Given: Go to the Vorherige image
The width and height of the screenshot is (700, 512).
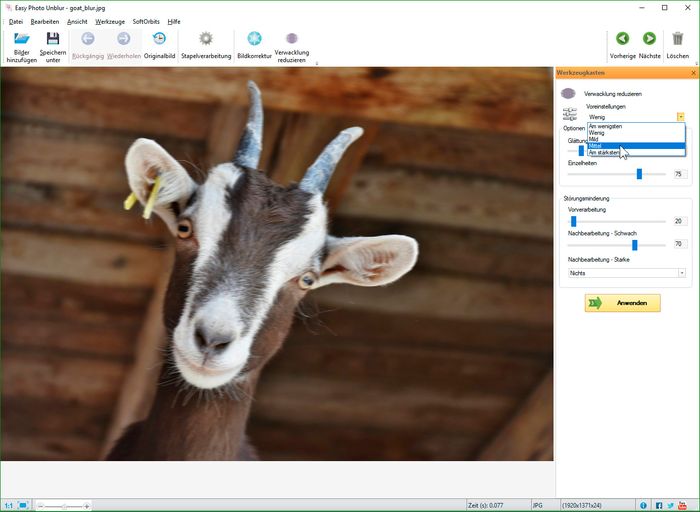Looking at the screenshot, I should (x=622, y=40).
